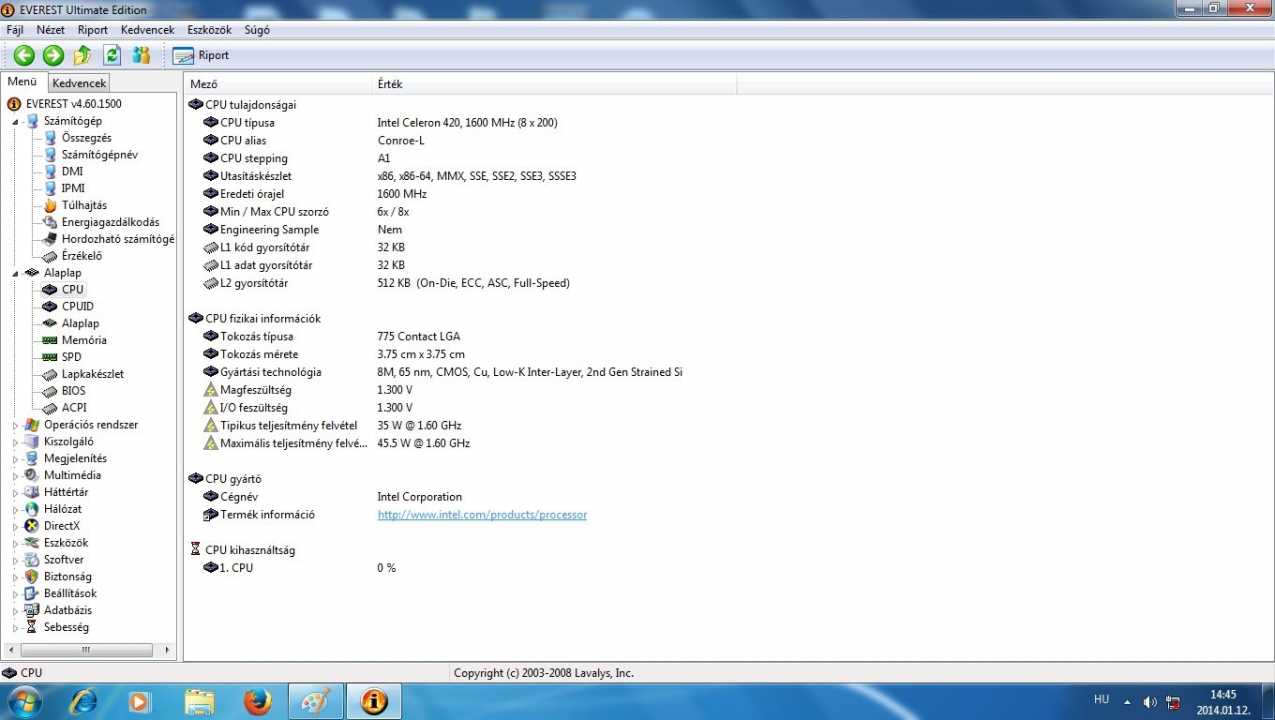This screenshot has width=1275, height=720.
Task: Open the Súgó menu
Action: pyautogui.click(x=257, y=30)
